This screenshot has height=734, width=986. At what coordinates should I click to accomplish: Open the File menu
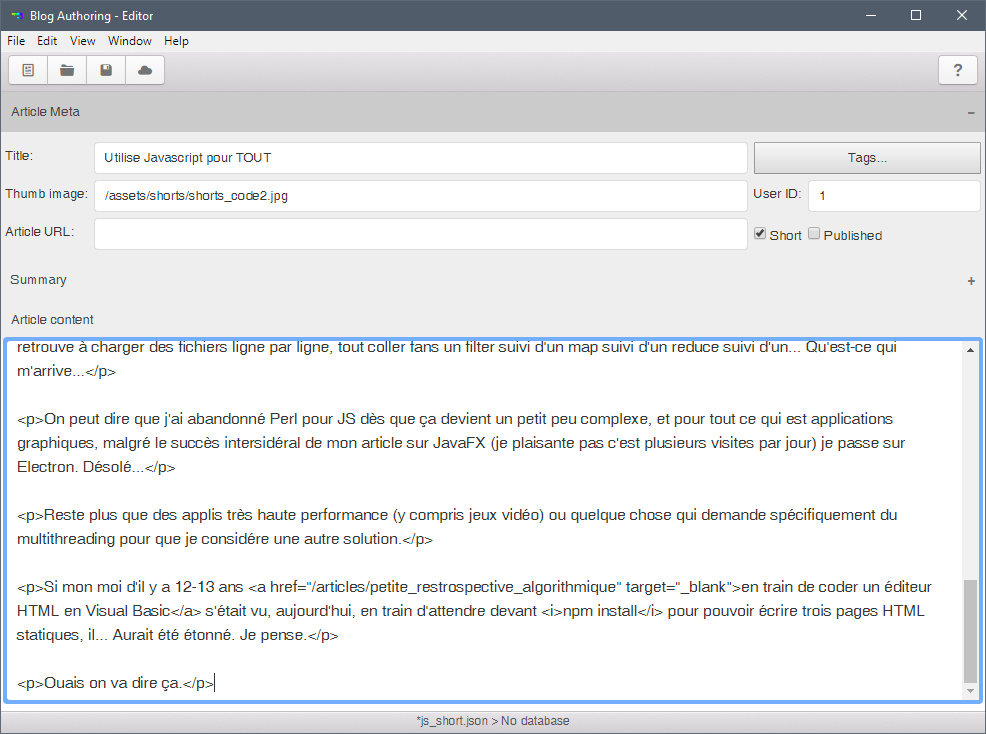16,41
